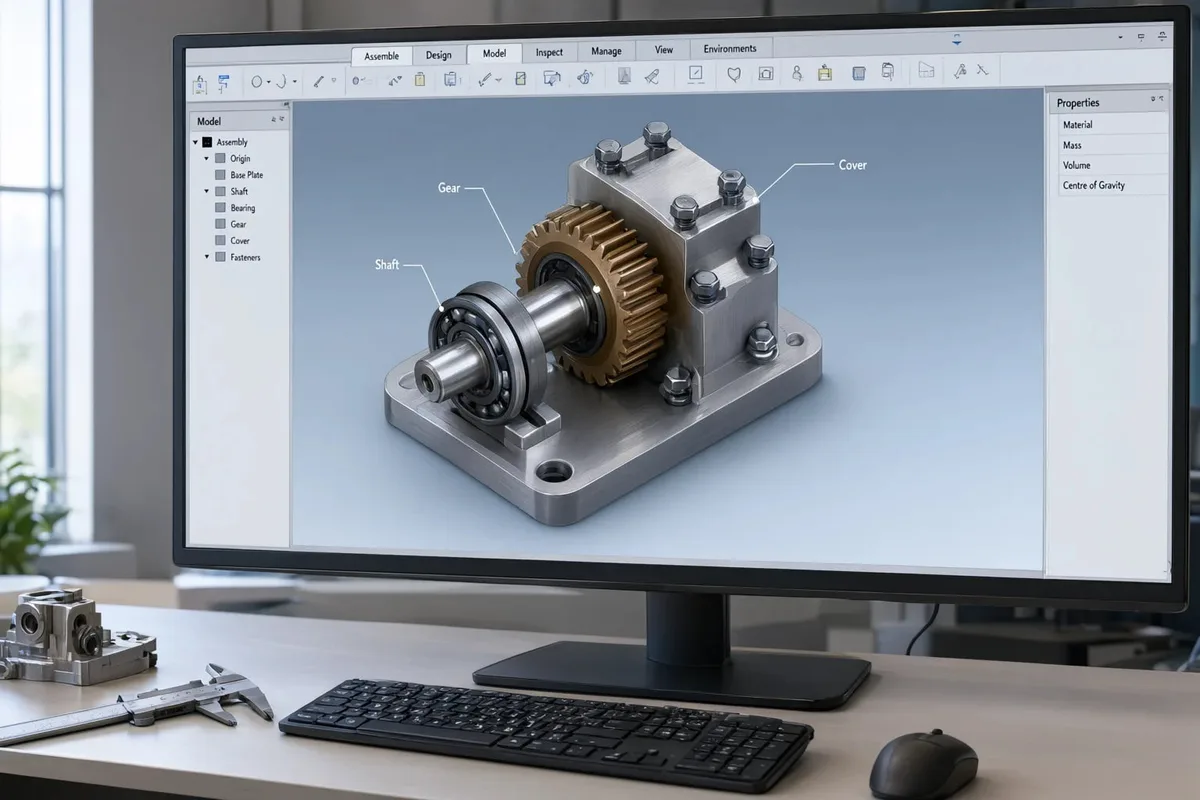This screenshot has width=1200, height=800.
Task: Click the Cover annotation label in viewport
Action: [x=852, y=165]
